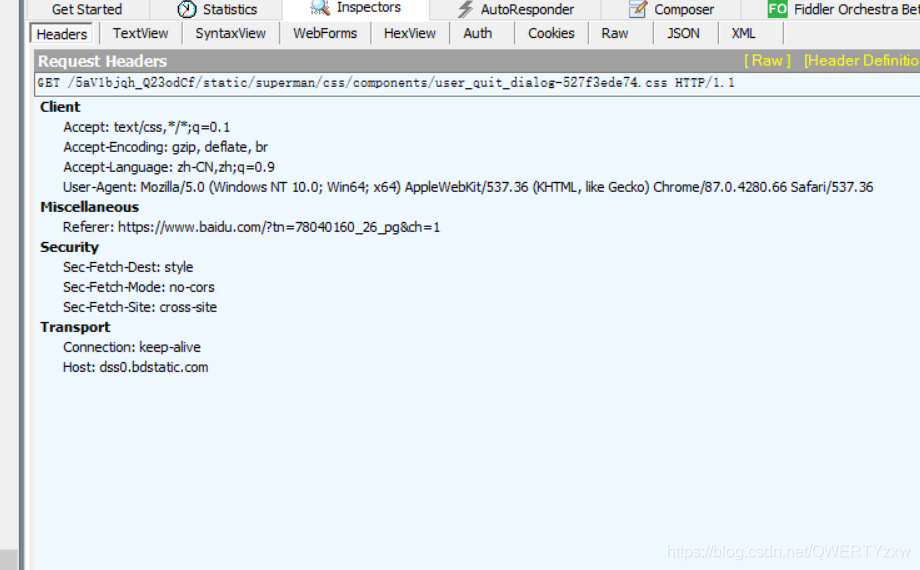
Task: Switch to the Raw inspector tab
Action: click(x=615, y=33)
